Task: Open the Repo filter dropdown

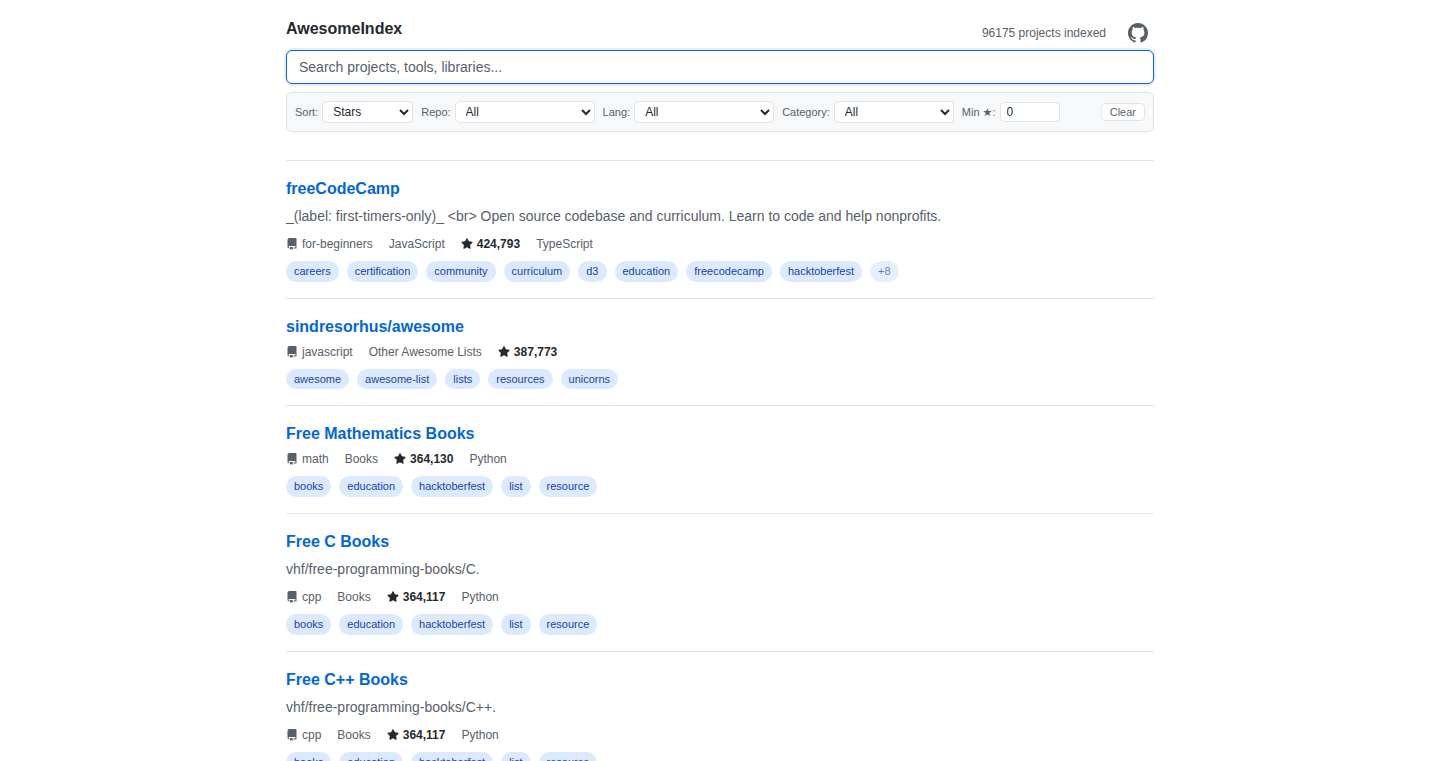Action: coord(525,112)
